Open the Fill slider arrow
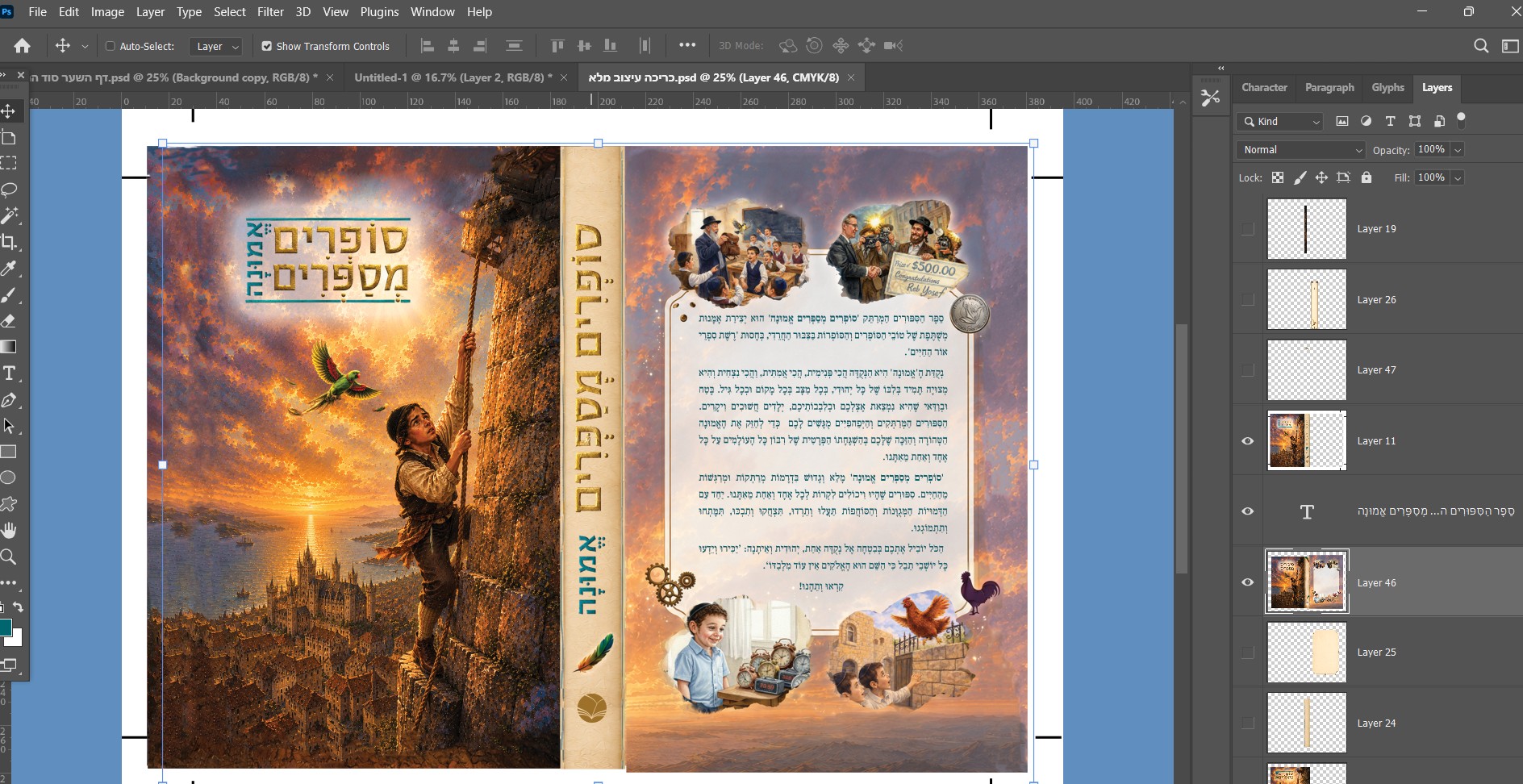Viewport: 1523px width, 784px height. [x=1458, y=177]
